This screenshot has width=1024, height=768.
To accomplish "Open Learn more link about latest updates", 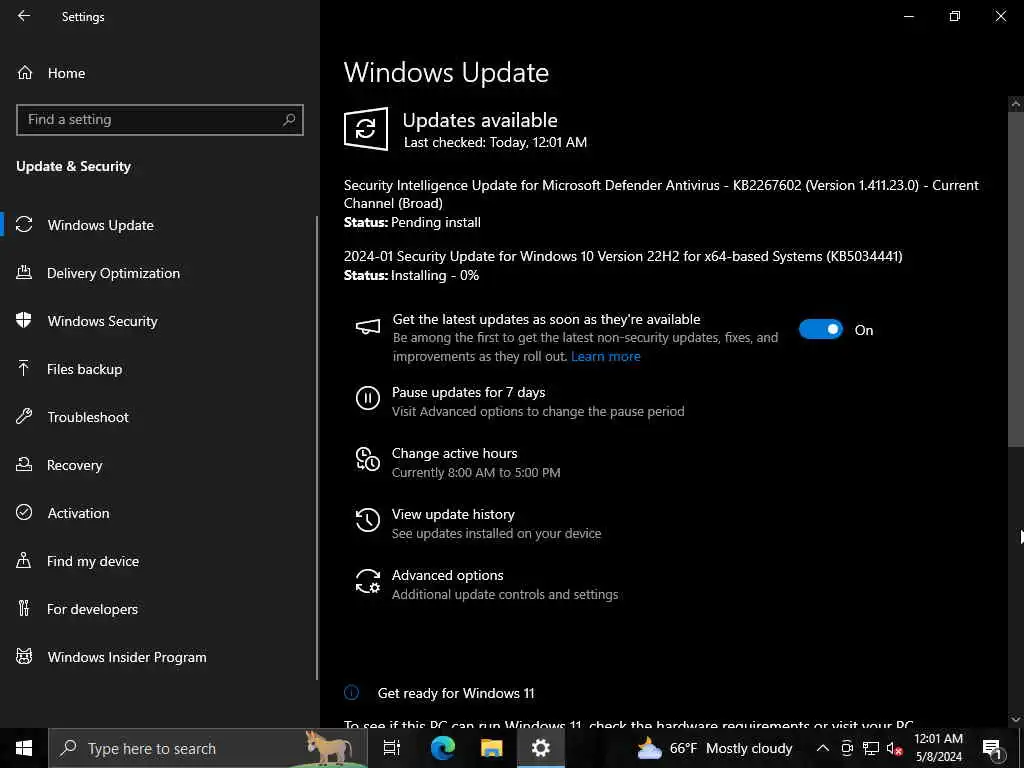I will (605, 356).
